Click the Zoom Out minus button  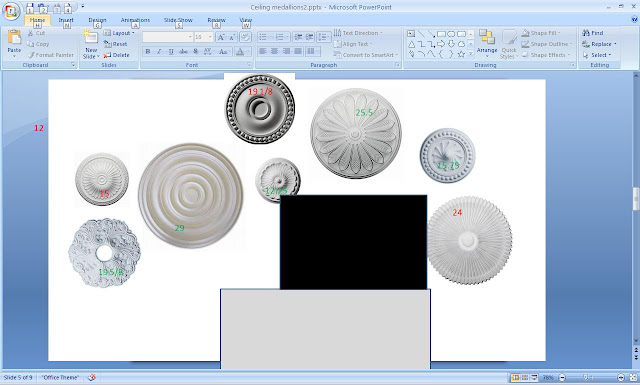(562, 378)
